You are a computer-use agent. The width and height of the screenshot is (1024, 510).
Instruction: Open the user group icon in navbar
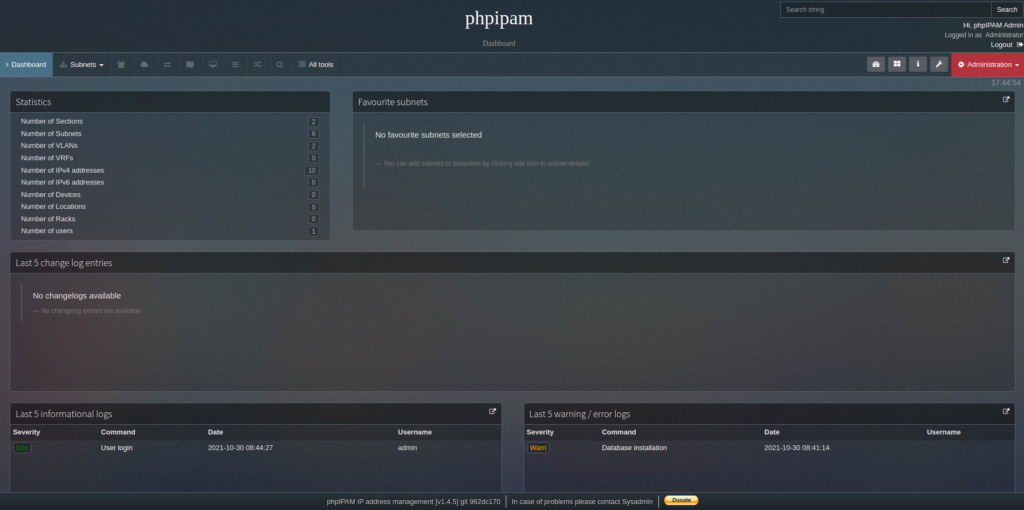[121, 65]
